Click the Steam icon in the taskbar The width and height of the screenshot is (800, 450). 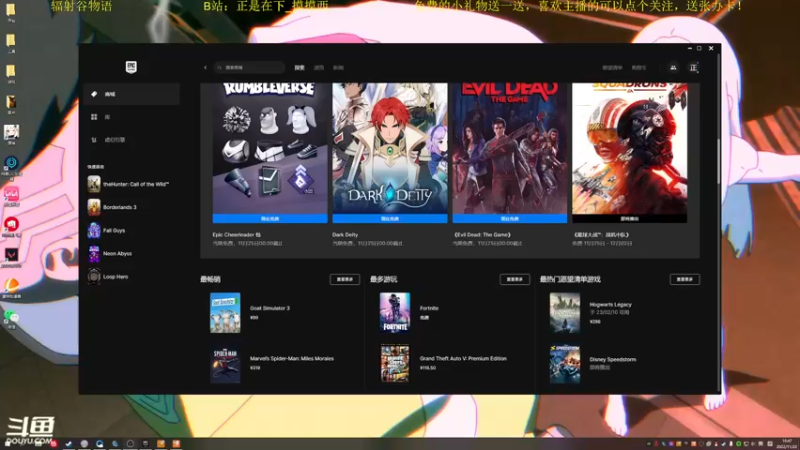pyautogui.click(x=69, y=444)
